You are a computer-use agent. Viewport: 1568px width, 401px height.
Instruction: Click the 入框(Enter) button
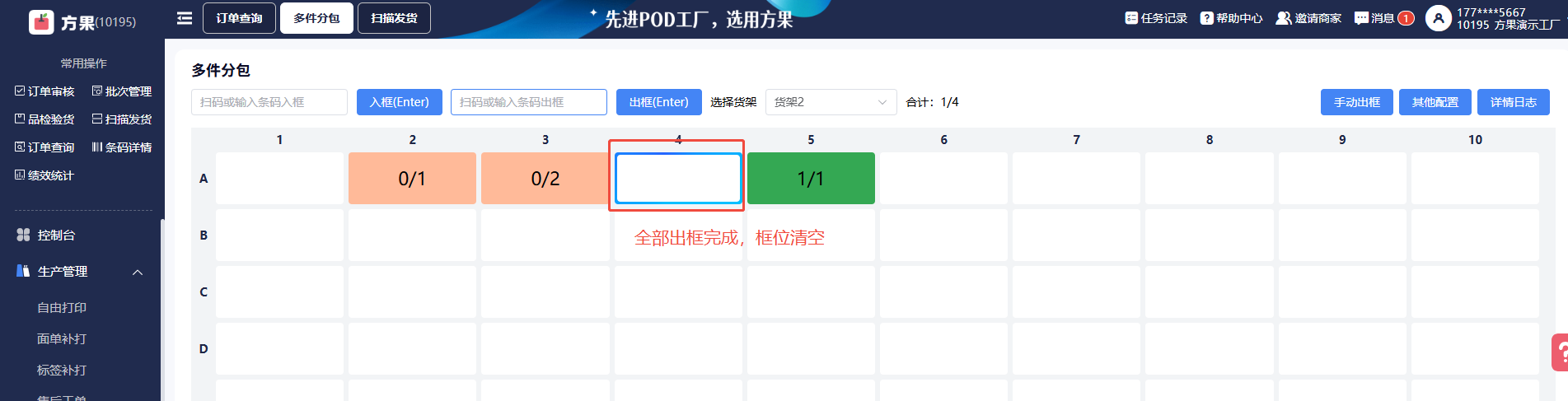click(x=400, y=102)
